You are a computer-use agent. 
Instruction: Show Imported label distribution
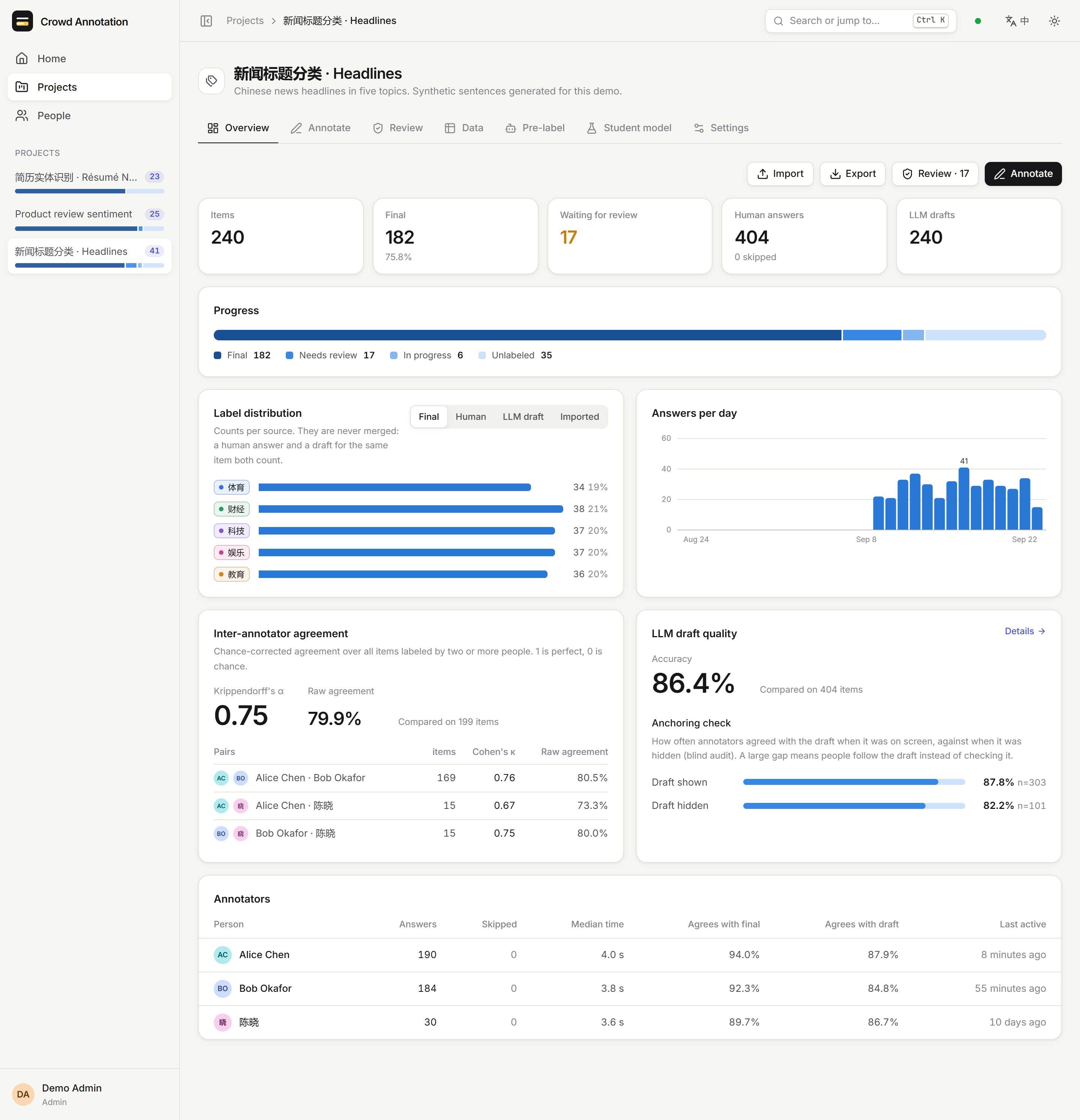(x=579, y=417)
